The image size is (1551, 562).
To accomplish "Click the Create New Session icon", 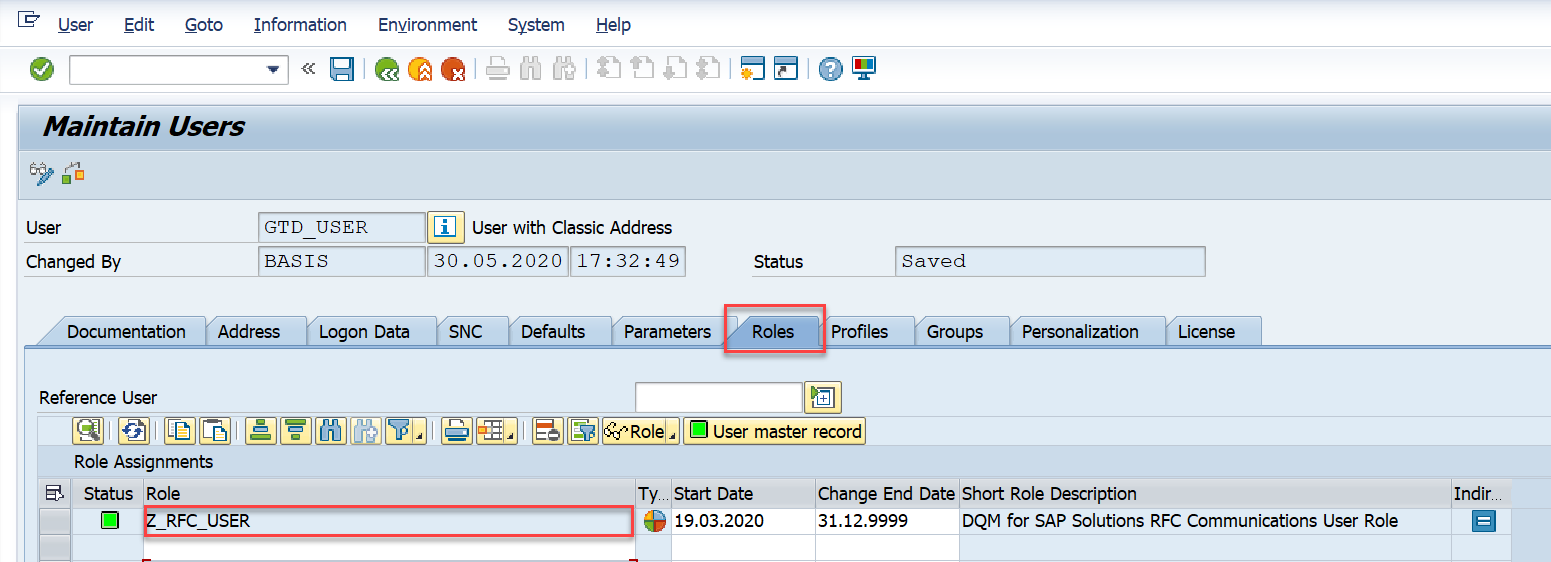I will (x=752, y=69).
